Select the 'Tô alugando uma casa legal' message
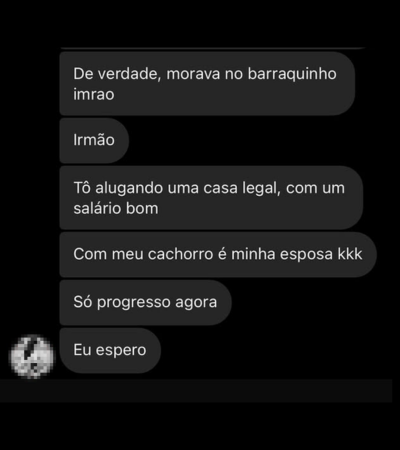Viewport: 400px width, 450px height. 211,198
